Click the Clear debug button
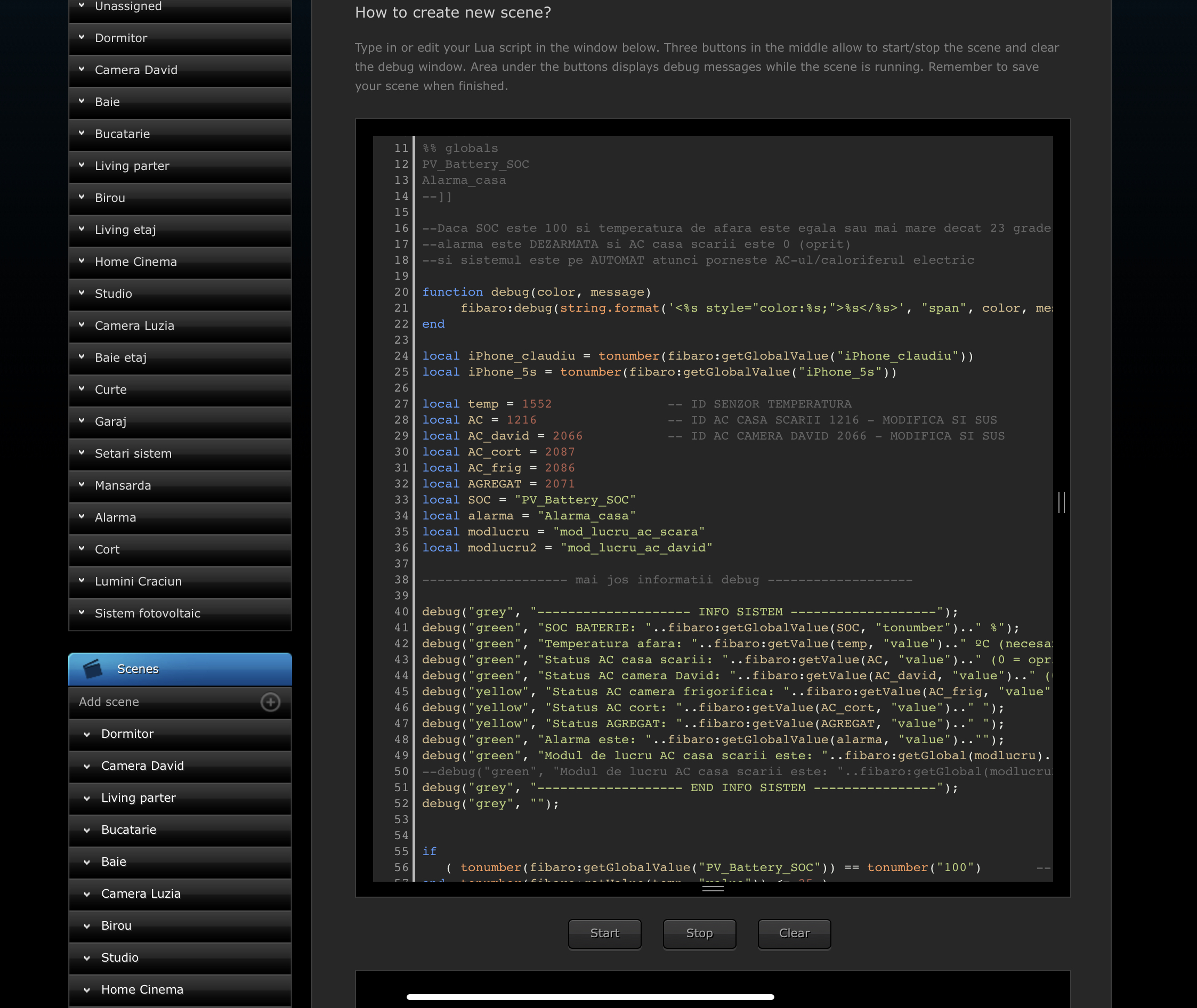Image resolution: width=1197 pixels, height=1008 pixels. pos(794,934)
